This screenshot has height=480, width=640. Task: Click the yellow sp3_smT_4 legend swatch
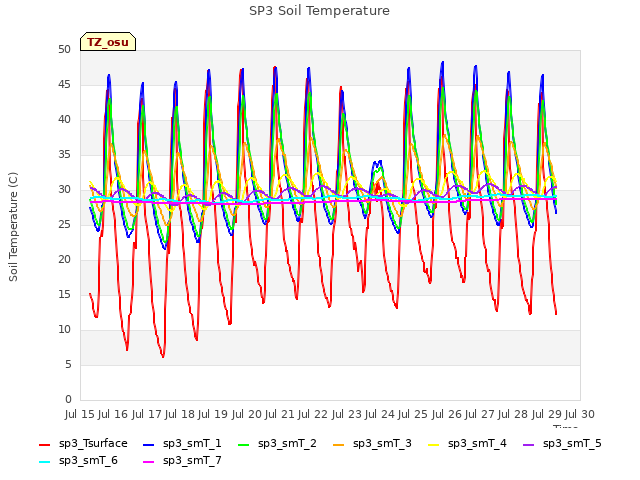click(x=433, y=444)
